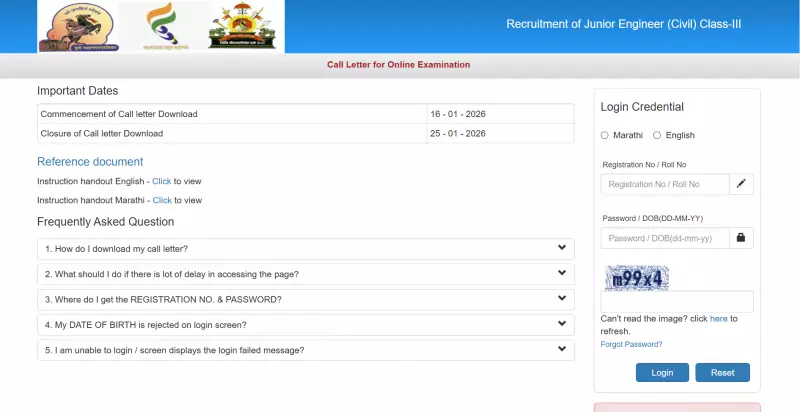Image resolution: width=800 pixels, height=412 pixels.
Task: Click the lock icon beside Password field
Action: pos(741,238)
